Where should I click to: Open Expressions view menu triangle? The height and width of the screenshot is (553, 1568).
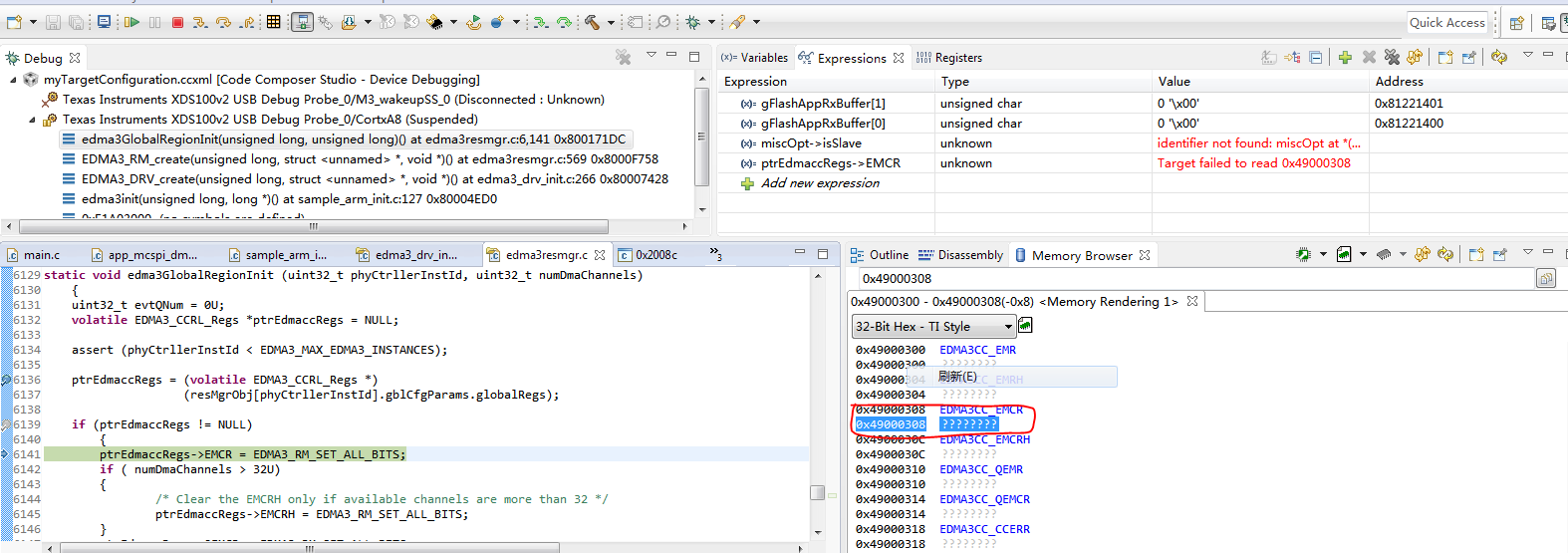click(x=1527, y=56)
